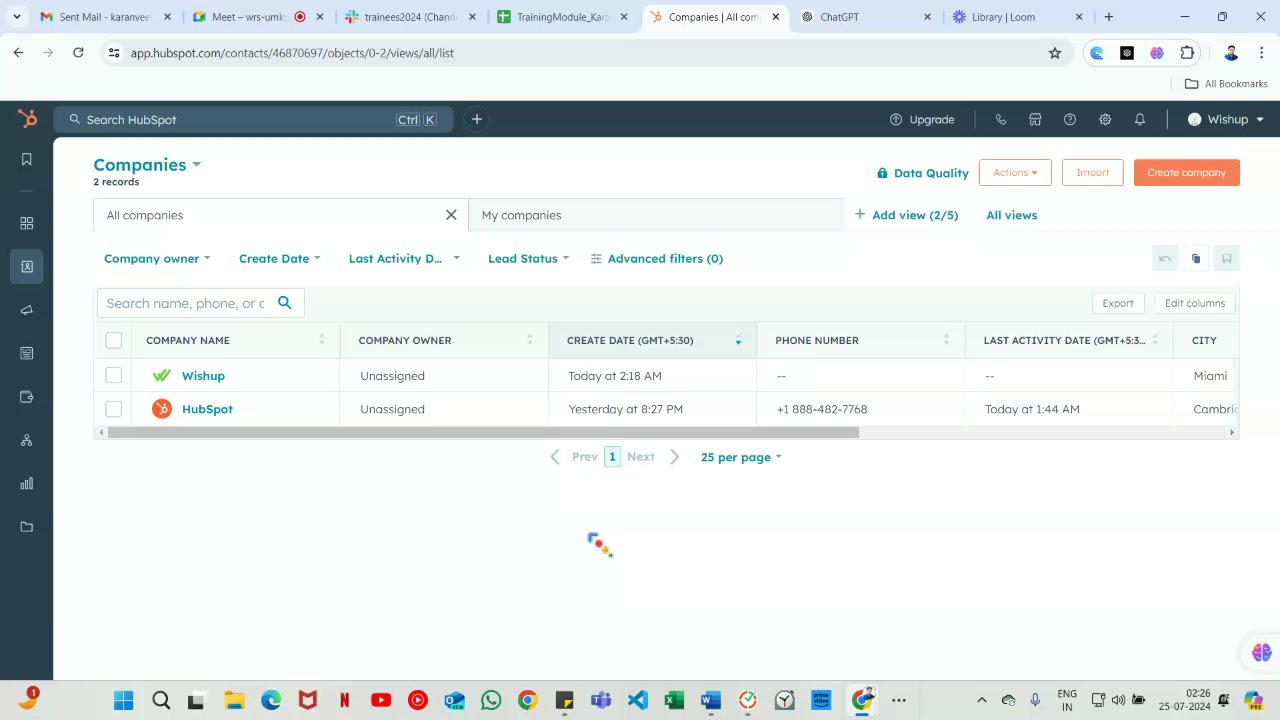Select the Wishup row checkbox

(114, 376)
